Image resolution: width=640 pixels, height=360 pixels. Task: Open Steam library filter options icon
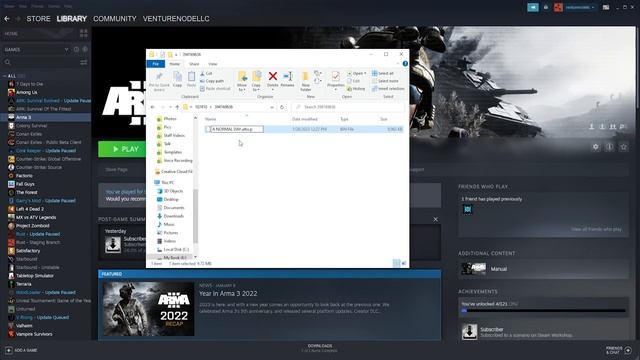[84, 62]
